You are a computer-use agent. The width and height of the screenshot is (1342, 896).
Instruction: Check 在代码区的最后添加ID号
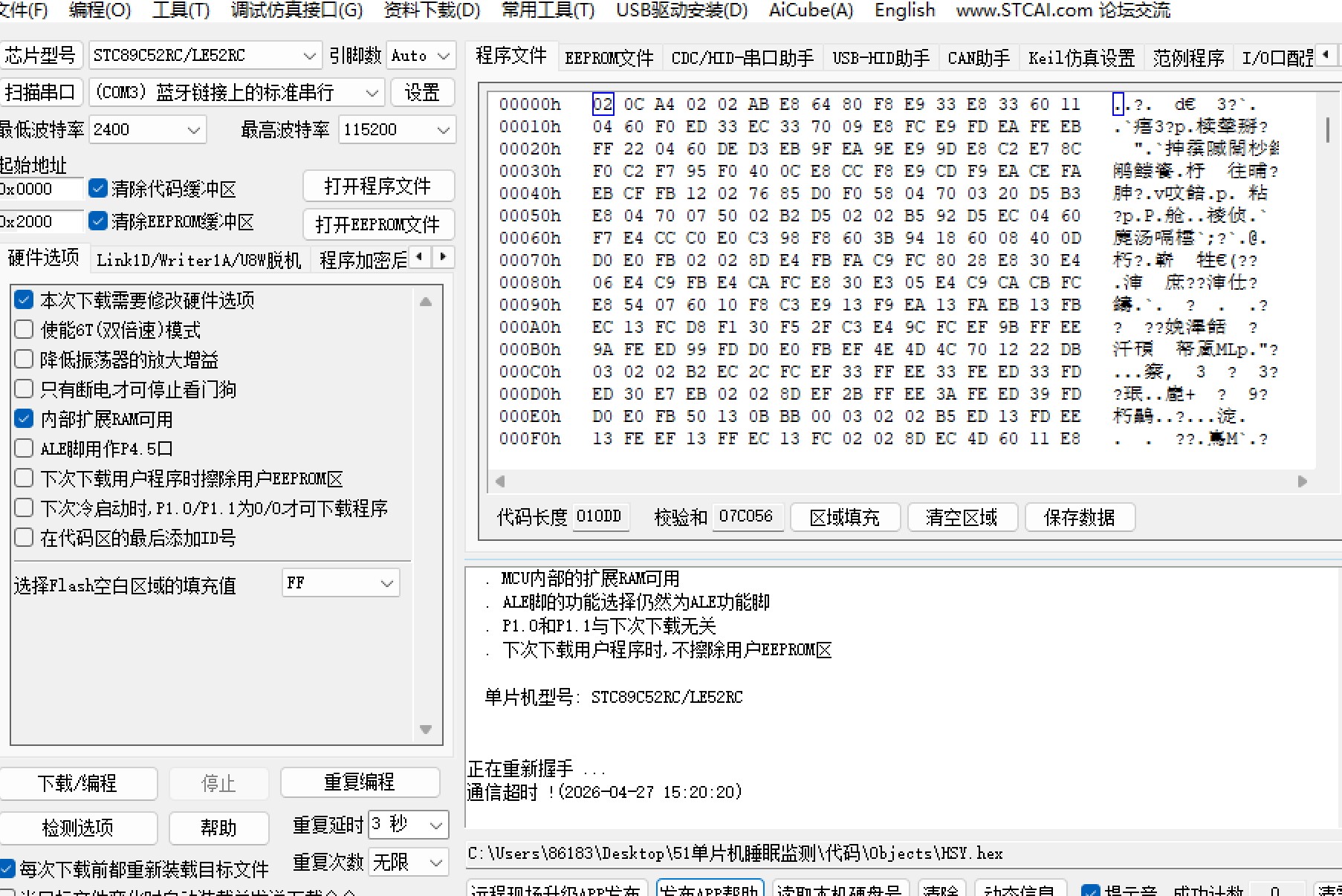pos(24,537)
